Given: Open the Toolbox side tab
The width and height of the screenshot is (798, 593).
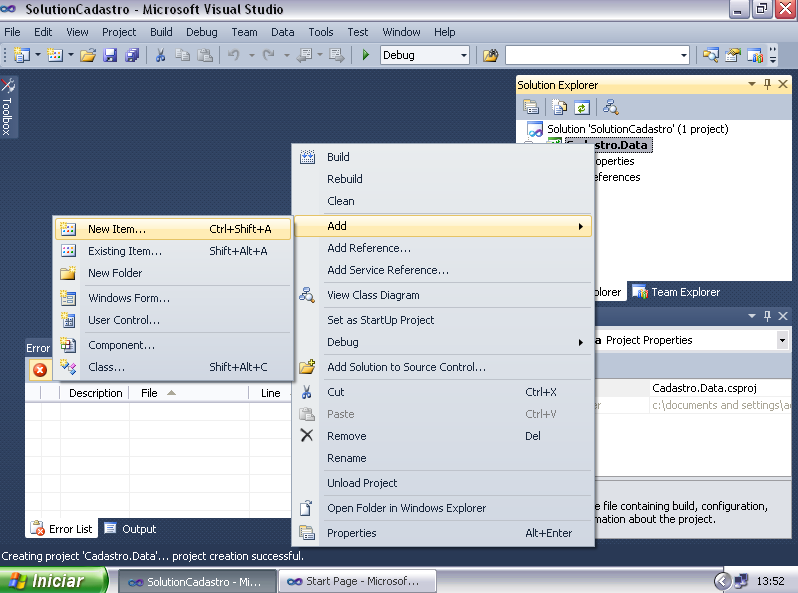Looking at the screenshot, I should (x=8, y=107).
